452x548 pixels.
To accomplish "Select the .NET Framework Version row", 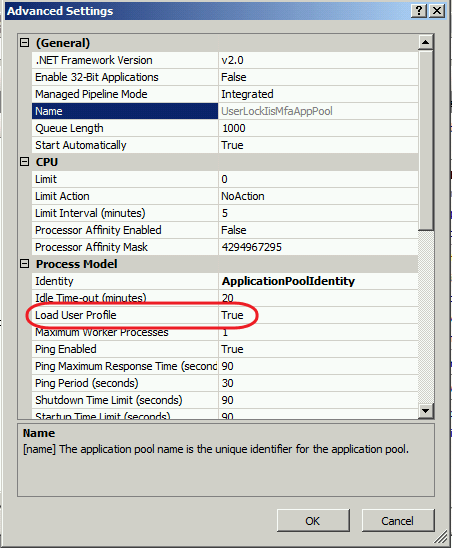I will coord(225,60).
